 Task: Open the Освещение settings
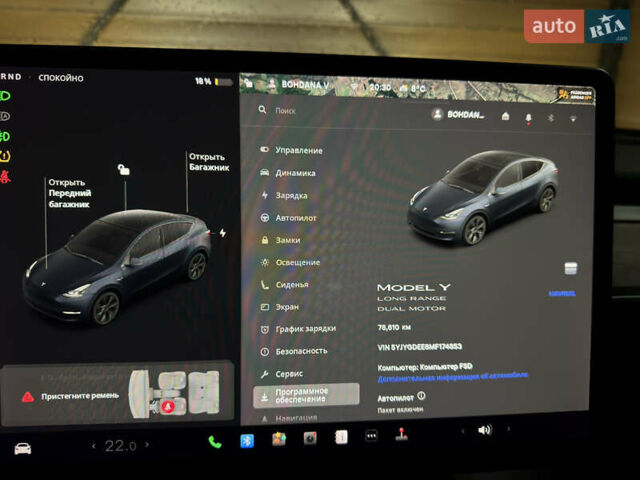[x=290, y=262]
